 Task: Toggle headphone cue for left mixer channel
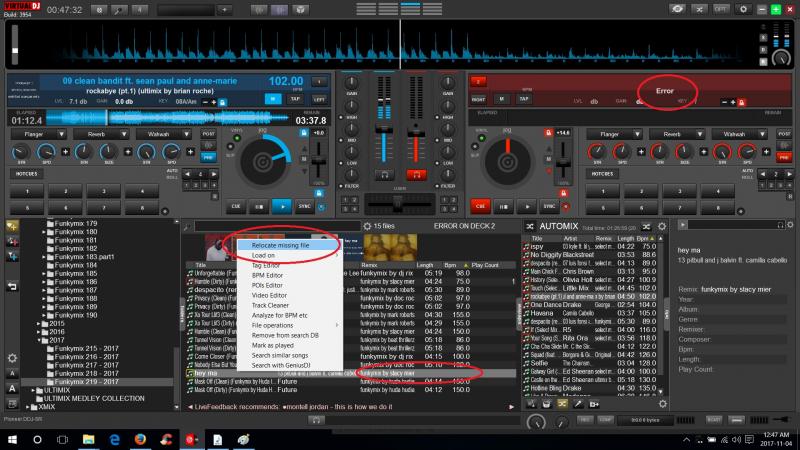click(x=384, y=175)
